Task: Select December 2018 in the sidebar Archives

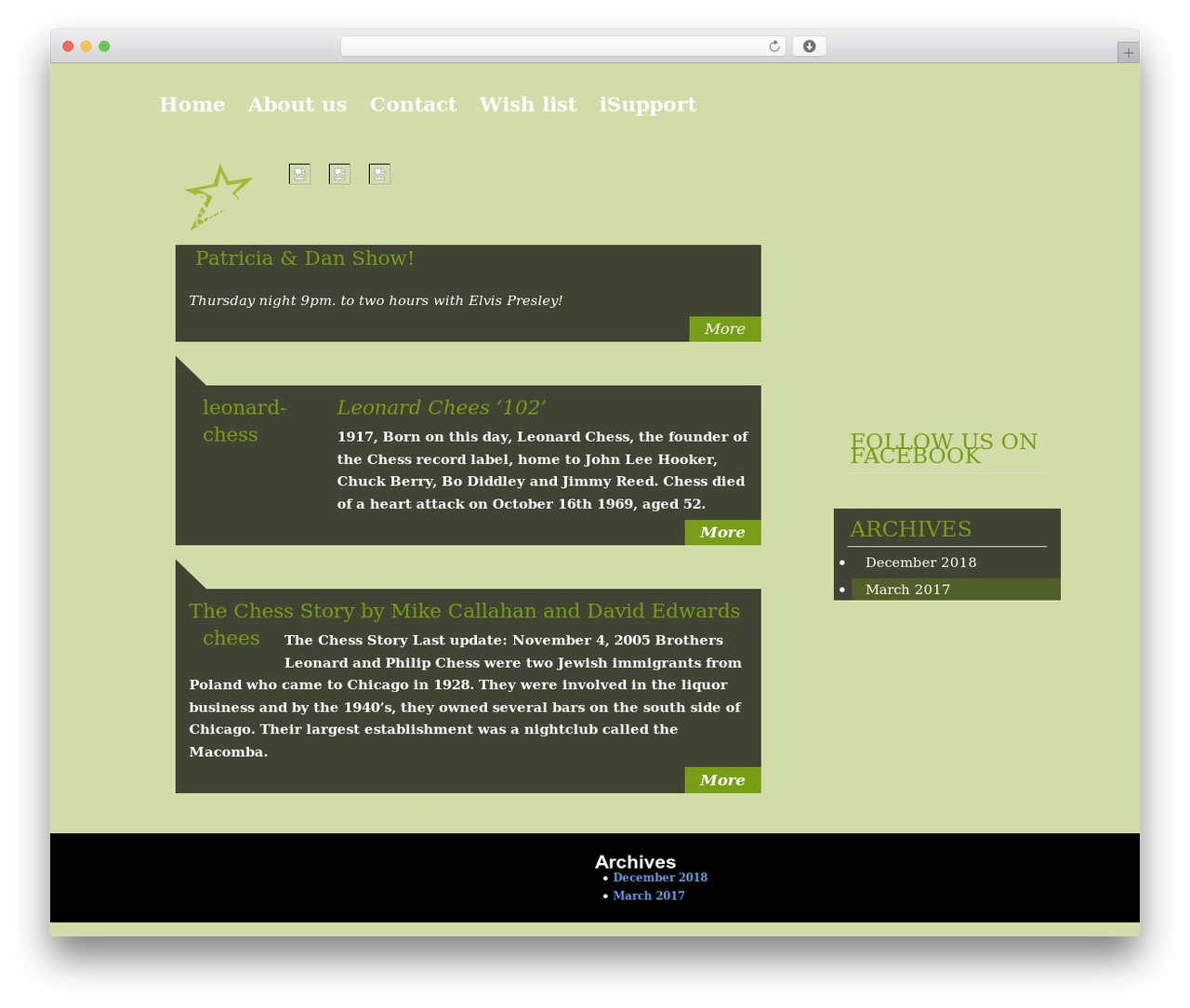Action: click(x=921, y=563)
